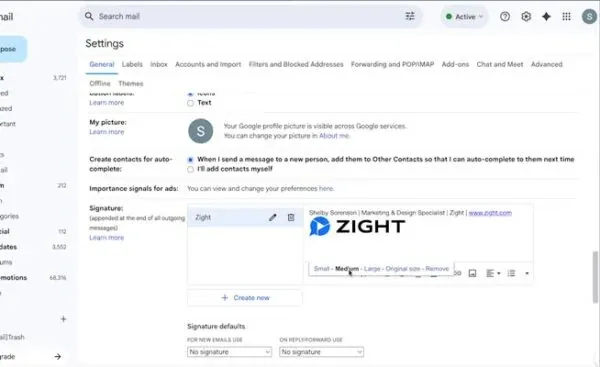The height and width of the screenshot is (367, 600).
Task: Open Forwarding and POP/IMAP tab
Action: tap(392, 64)
